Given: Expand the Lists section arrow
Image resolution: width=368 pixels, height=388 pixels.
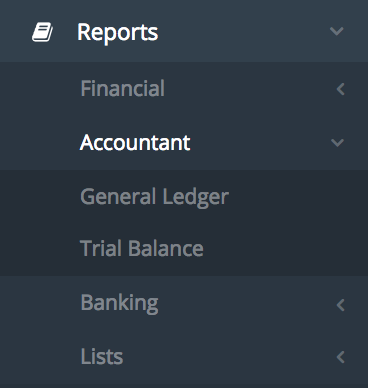Looking at the screenshot, I should [340, 357].
